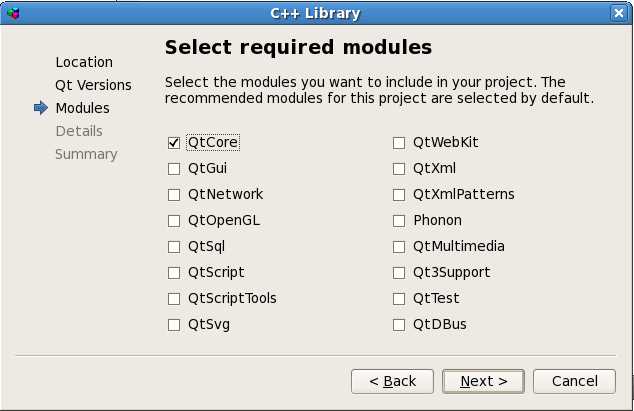This screenshot has height=411, width=634.
Task: Go to the next wizard page
Action: pos(483,381)
